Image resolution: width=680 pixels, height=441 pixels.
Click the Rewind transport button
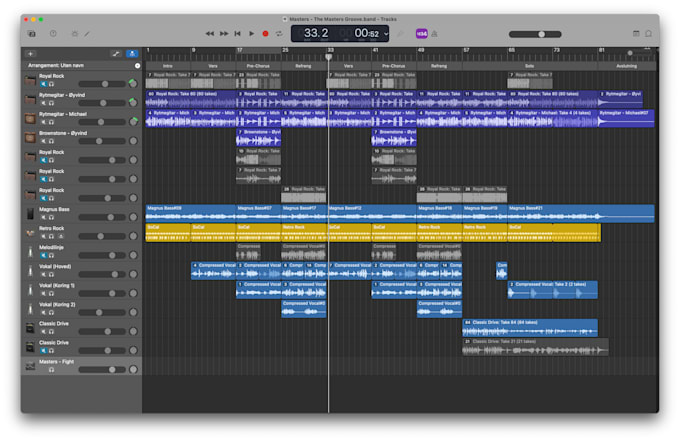coord(210,34)
